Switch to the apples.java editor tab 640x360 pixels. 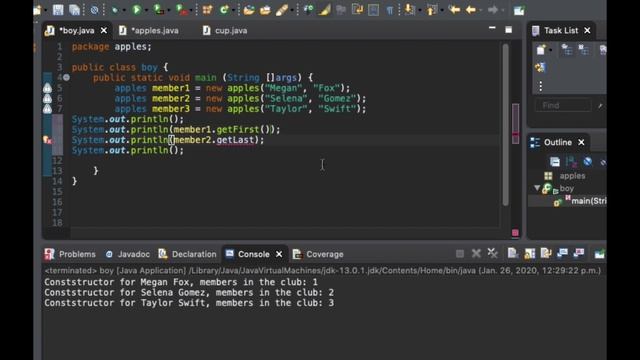pyautogui.click(x=149, y=31)
